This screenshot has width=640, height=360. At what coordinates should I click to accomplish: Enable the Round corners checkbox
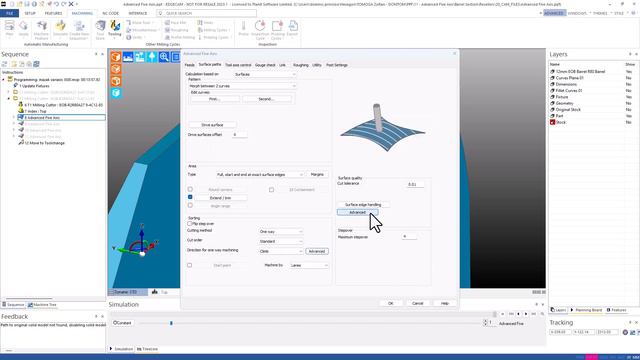tap(190, 189)
